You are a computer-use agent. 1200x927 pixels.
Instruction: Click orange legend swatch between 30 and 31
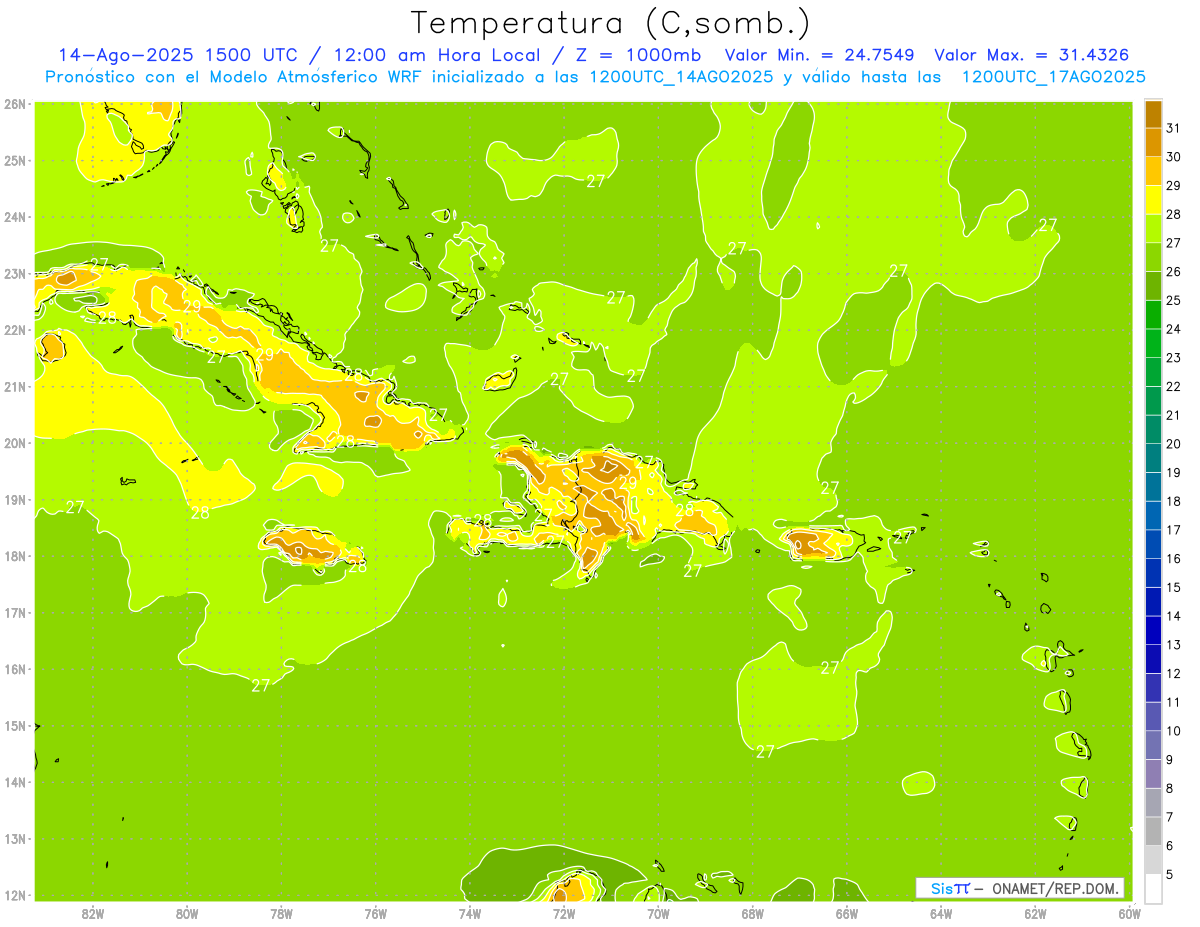point(1153,142)
